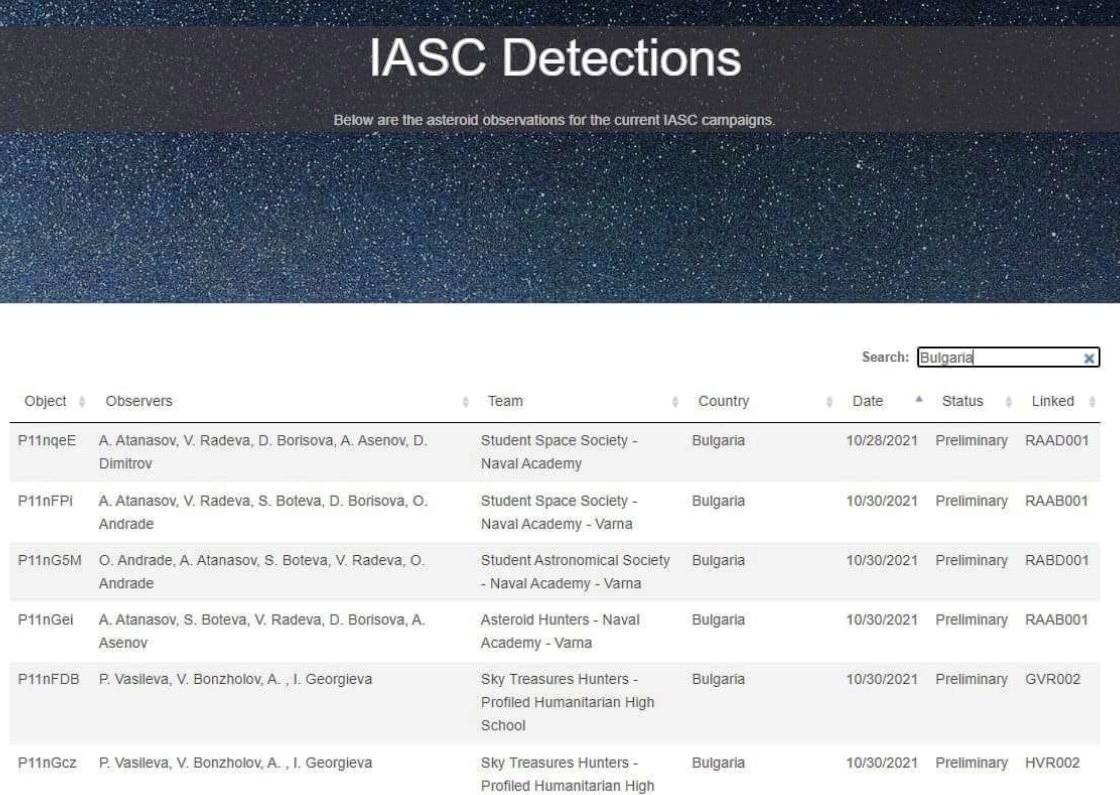This screenshot has height=795, width=1120.
Task: Click the sort arrows icon beside Status
Action: point(1009,402)
